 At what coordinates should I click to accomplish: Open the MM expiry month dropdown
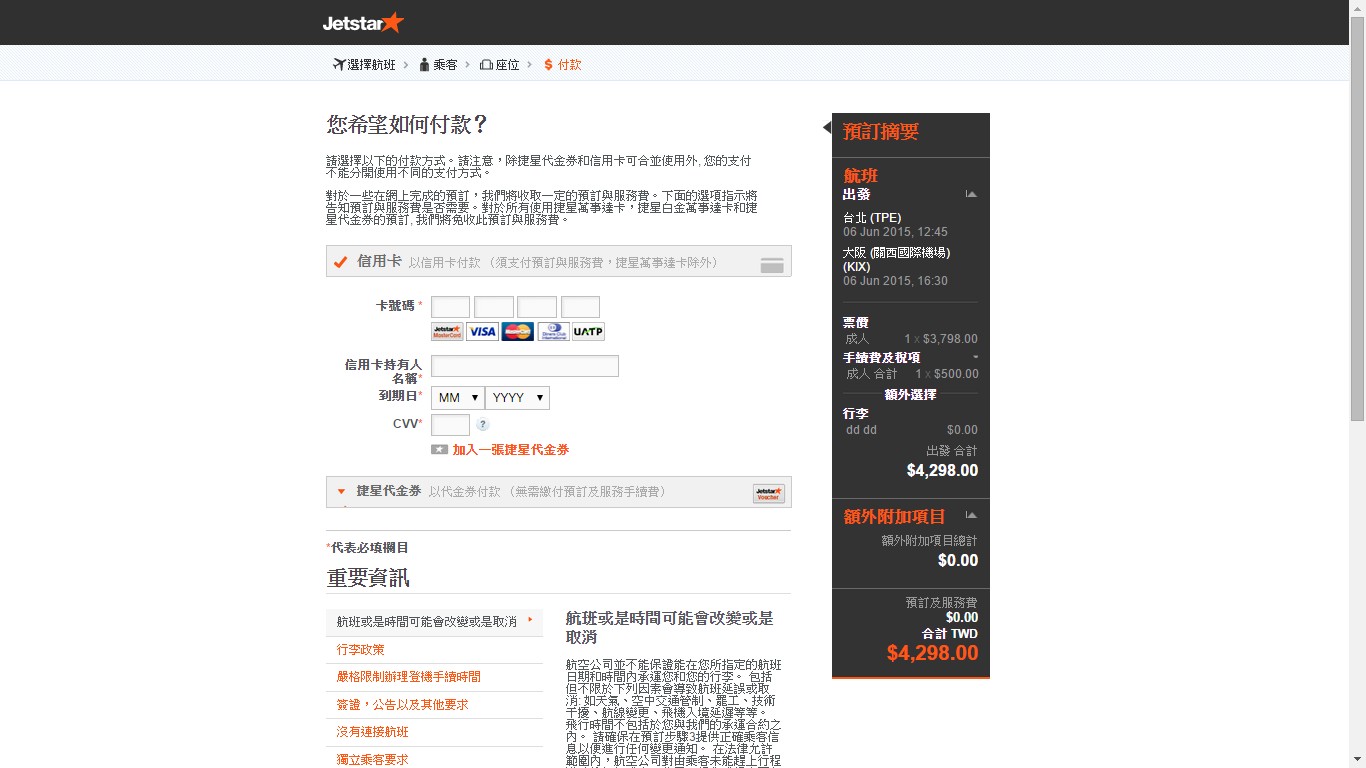click(458, 398)
